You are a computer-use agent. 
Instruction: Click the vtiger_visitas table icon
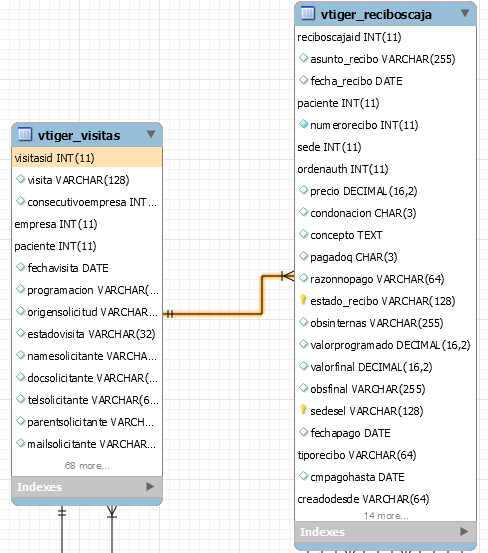pyautogui.click(x=25, y=134)
